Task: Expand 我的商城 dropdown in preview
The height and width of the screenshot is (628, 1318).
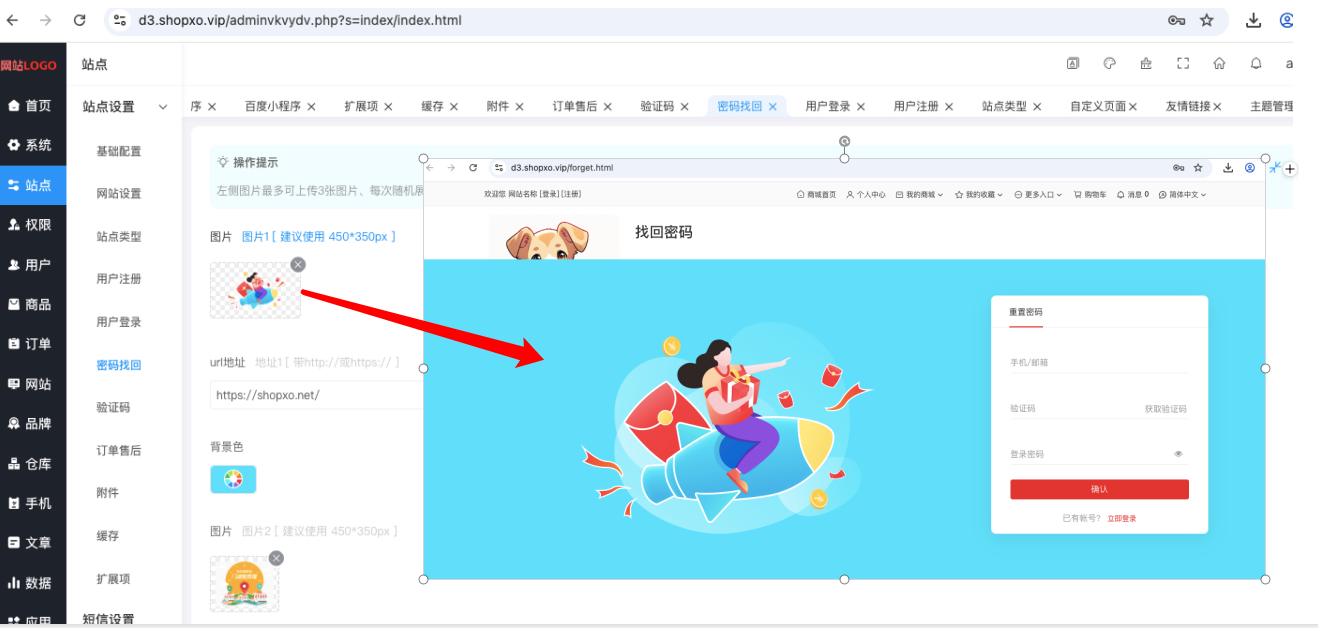Action: (x=920, y=194)
